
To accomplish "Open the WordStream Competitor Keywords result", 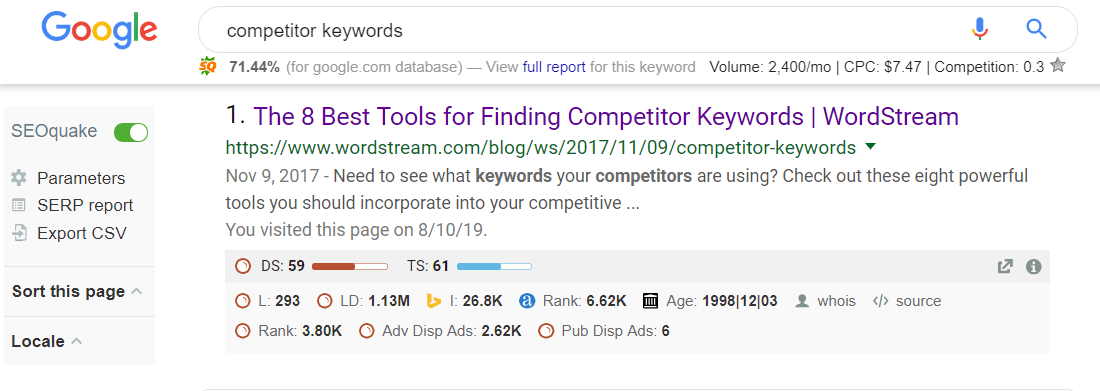I will pyautogui.click(x=605, y=117).
